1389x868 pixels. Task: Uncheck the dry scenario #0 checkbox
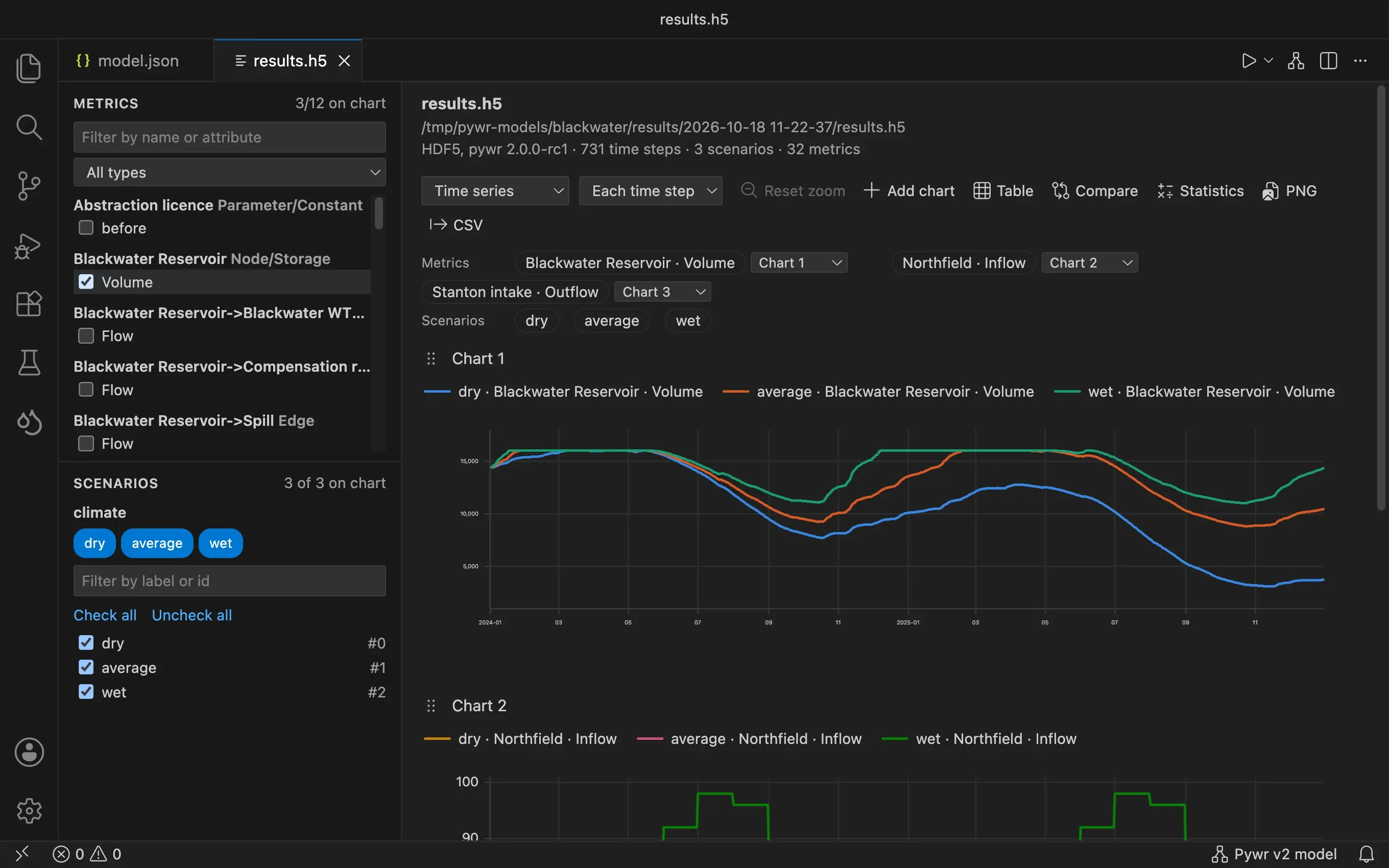(x=86, y=643)
